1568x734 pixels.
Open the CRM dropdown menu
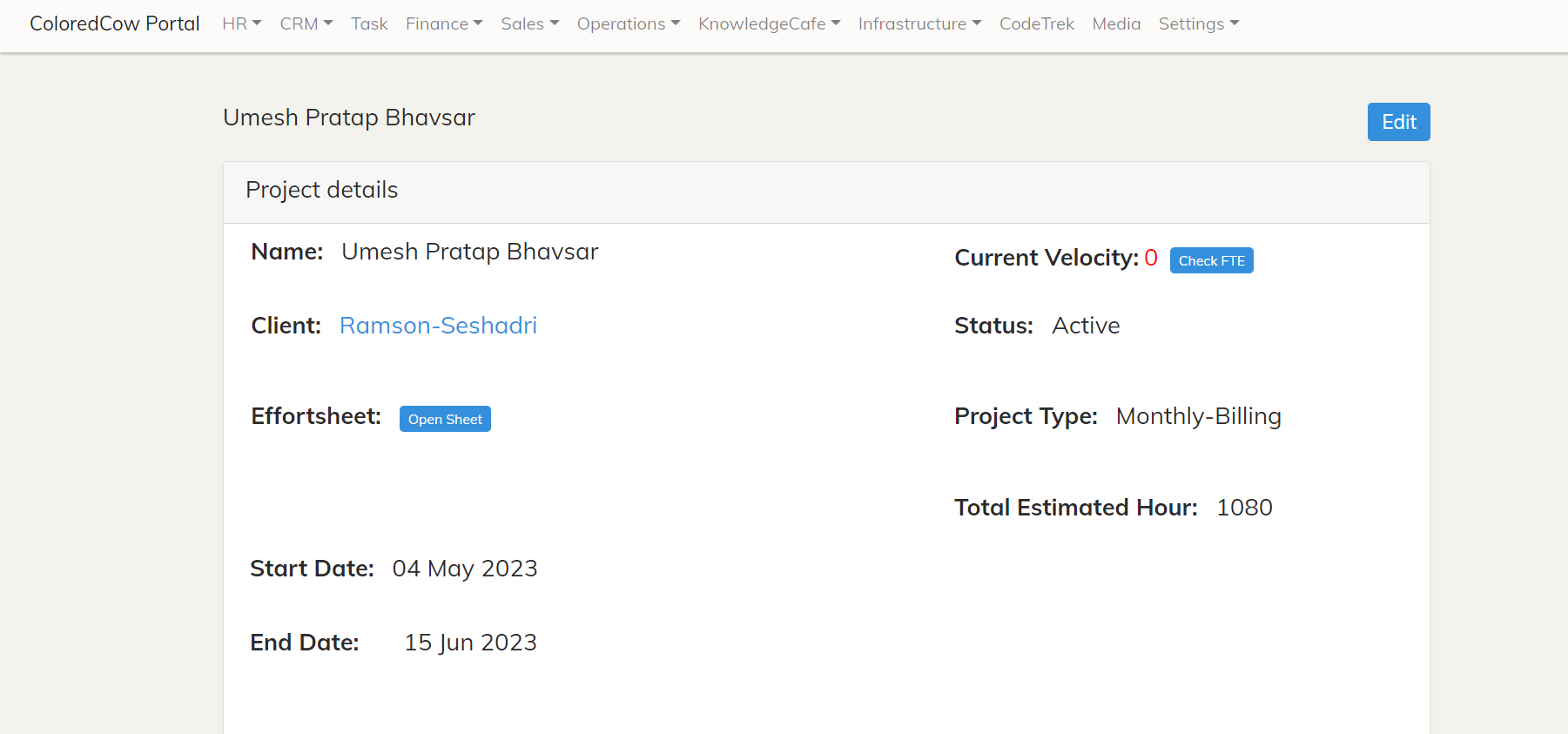[306, 24]
